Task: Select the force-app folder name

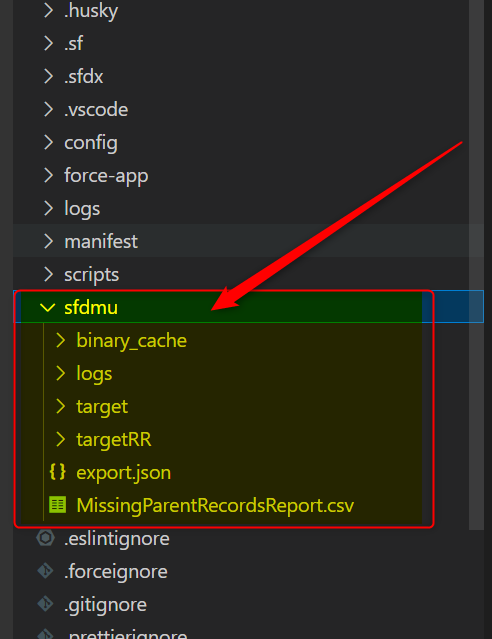Action: [x=106, y=176]
